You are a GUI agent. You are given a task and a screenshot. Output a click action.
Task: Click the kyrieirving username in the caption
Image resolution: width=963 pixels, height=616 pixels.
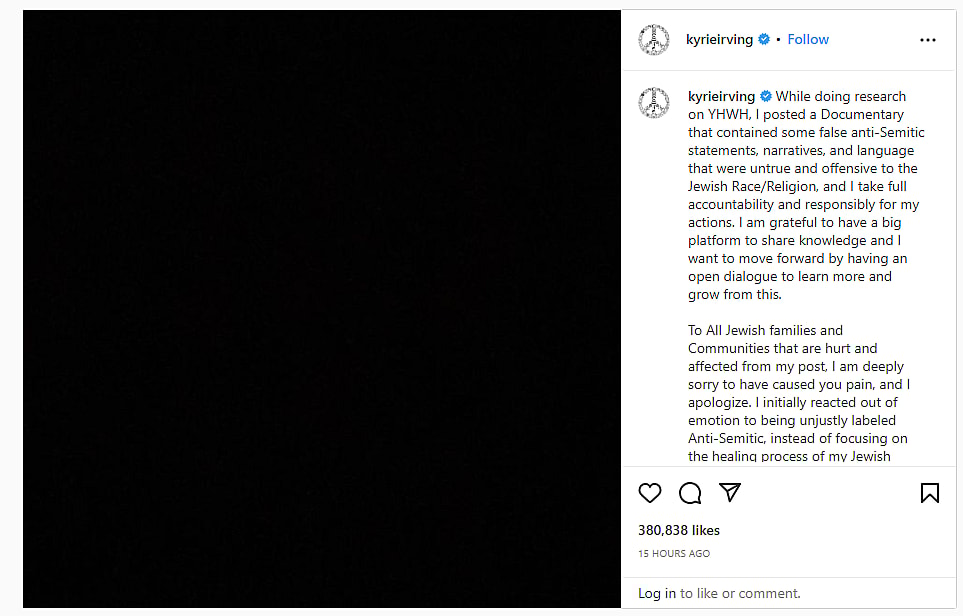tap(722, 97)
